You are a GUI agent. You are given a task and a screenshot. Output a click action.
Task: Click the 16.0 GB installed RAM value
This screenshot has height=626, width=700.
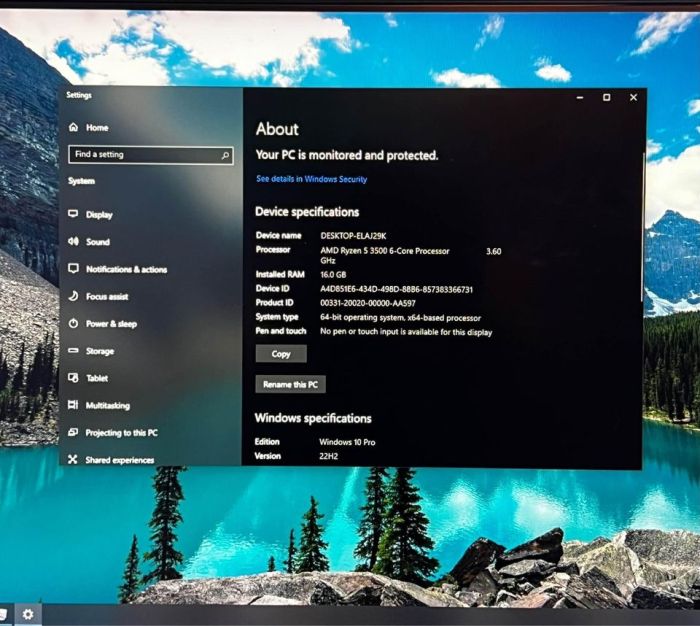click(x=333, y=275)
